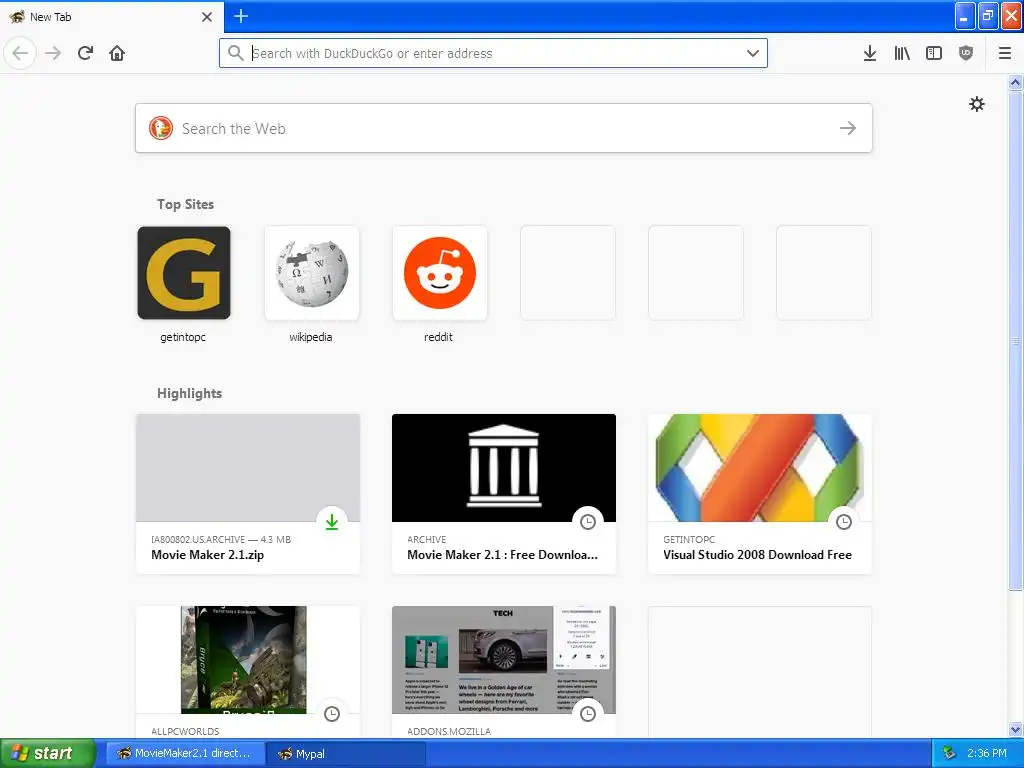Click the Highlights section header
This screenshot has height=768, width=1024.
point(189,393)
